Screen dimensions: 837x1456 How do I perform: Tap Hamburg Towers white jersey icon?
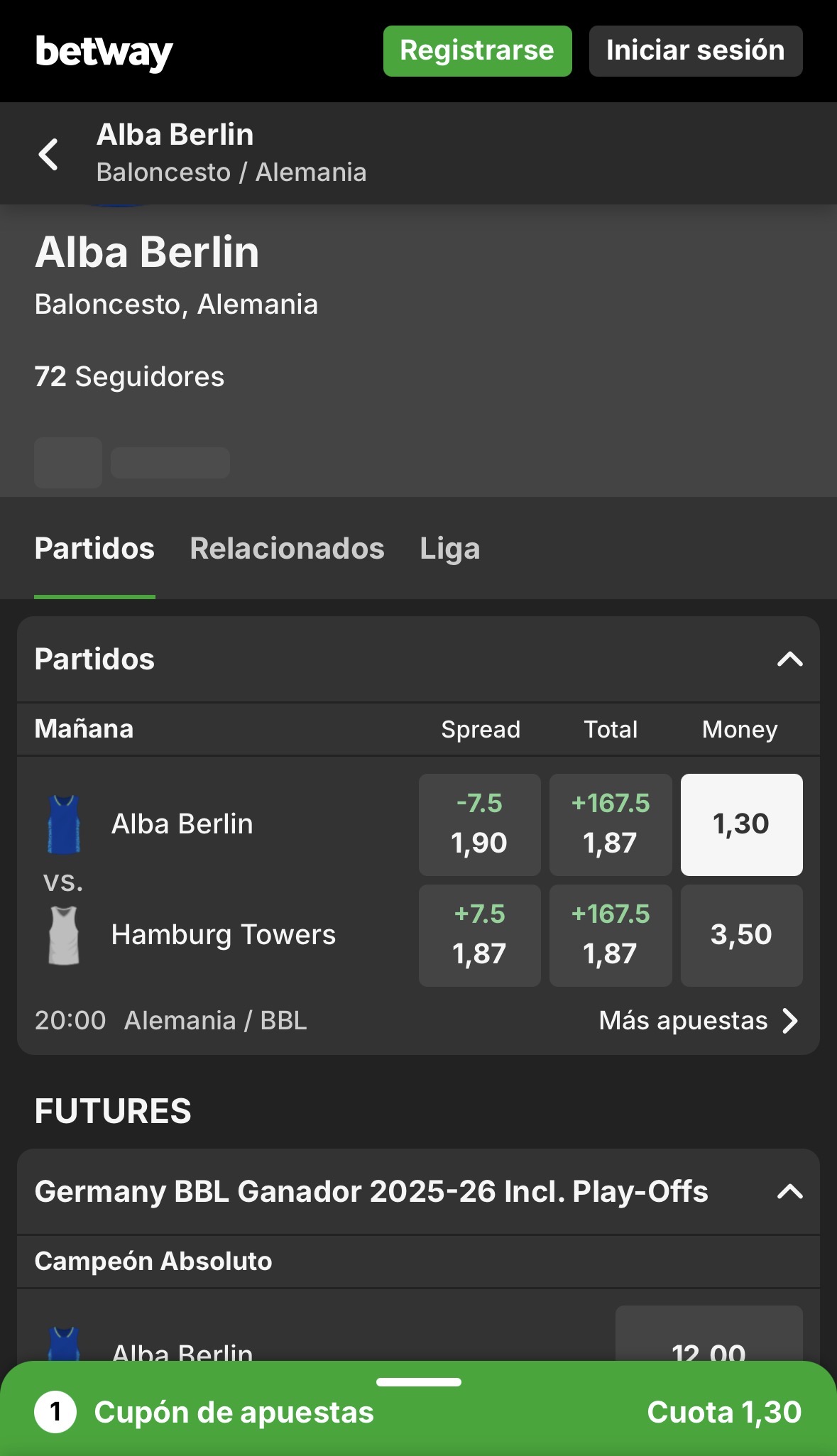tap(64, 935)
